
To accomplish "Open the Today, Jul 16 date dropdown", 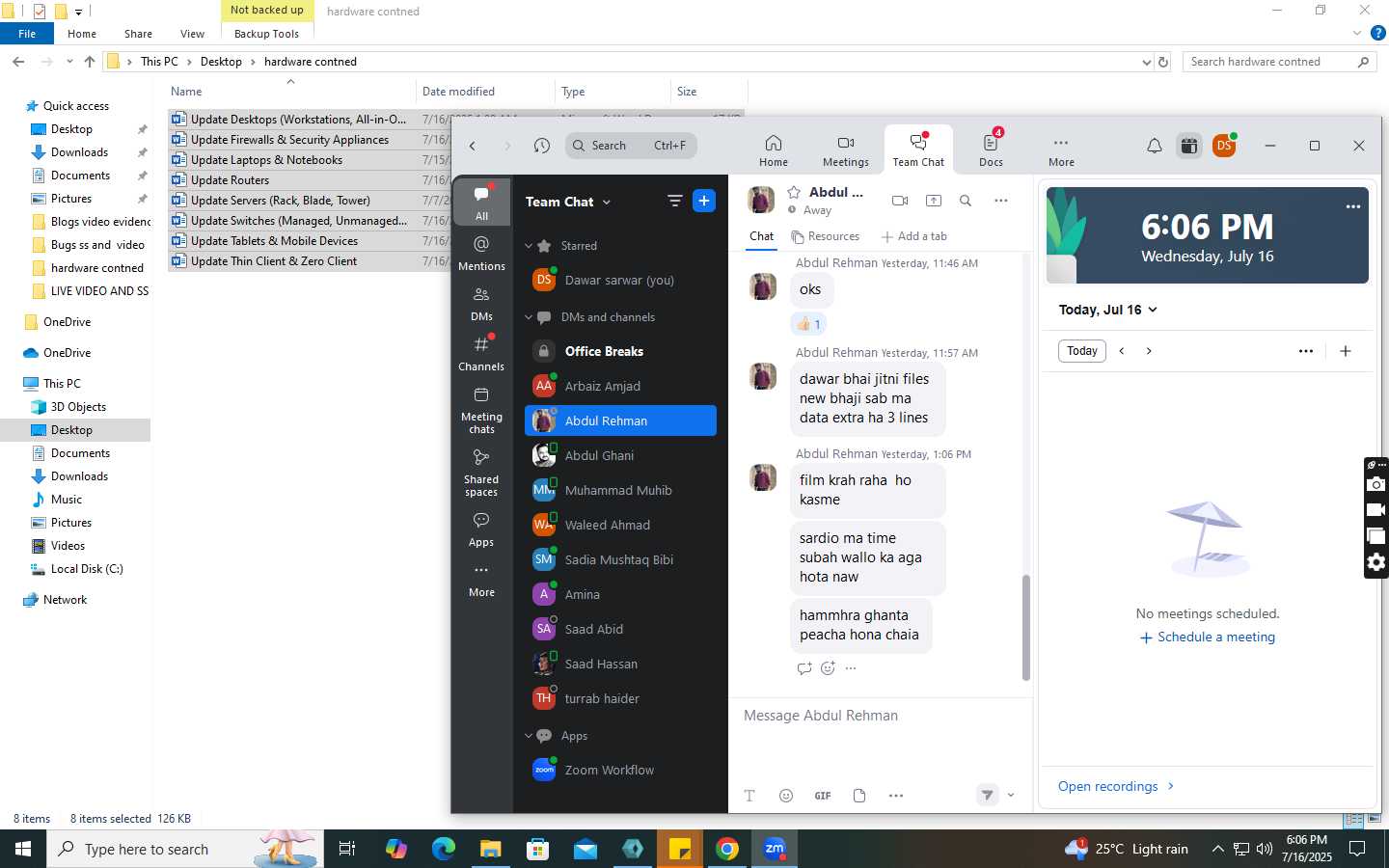I will (x=1108, y=310).
